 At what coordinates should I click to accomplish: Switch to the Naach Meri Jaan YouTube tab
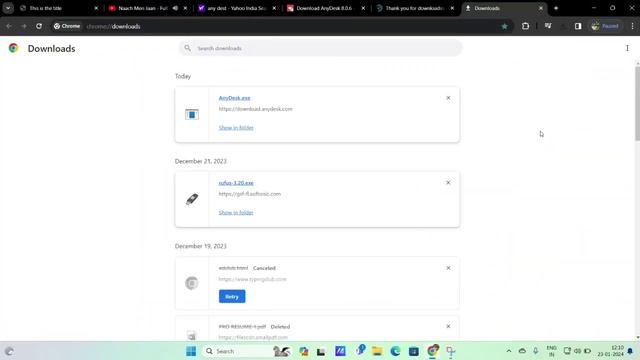(143, 8)
